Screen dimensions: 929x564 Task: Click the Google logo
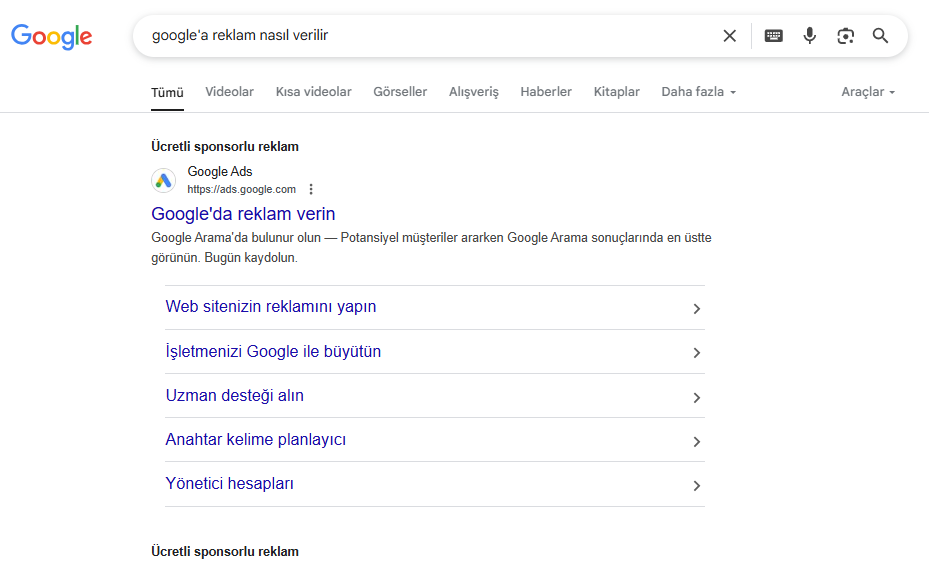[x=52, y=37]
